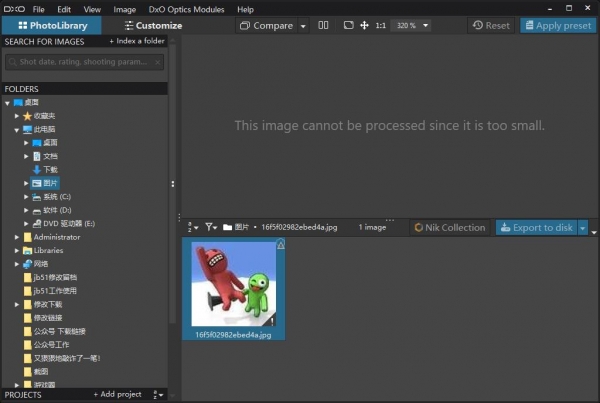Open the image filter funnel dropdown
The image size is (600, 403).
click(x=211, y=227)
